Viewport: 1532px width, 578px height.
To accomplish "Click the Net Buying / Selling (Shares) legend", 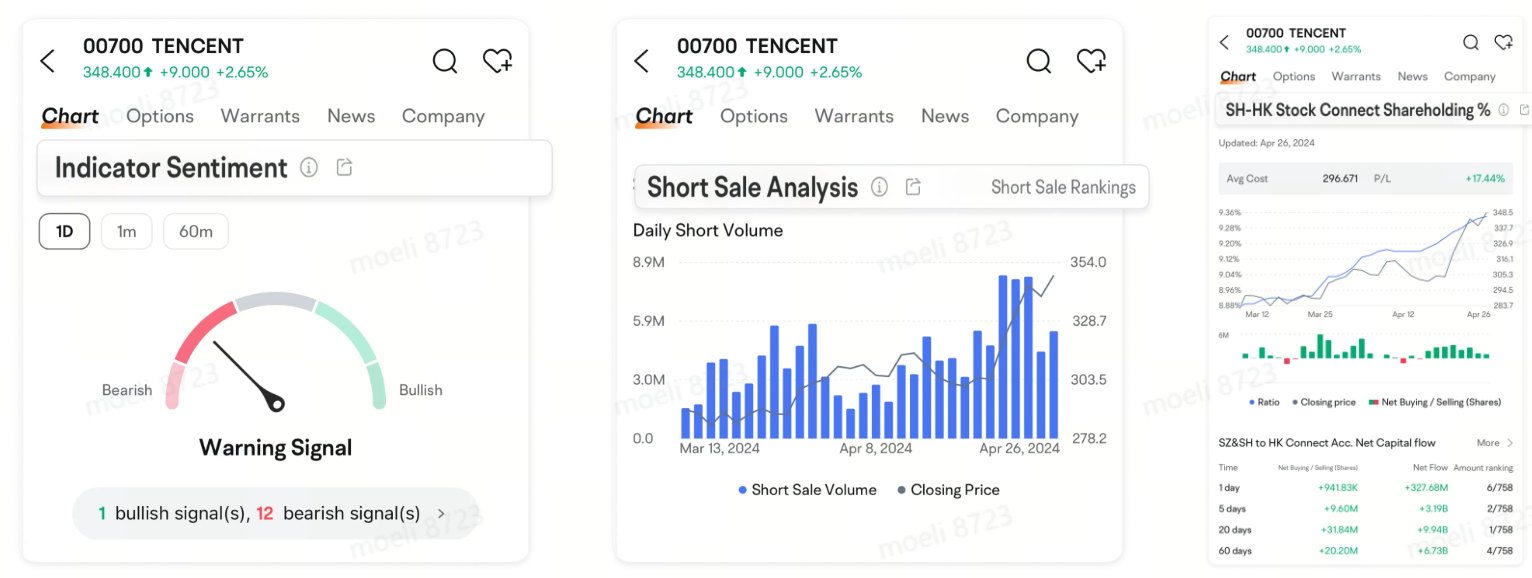I will pos(1434,402).
